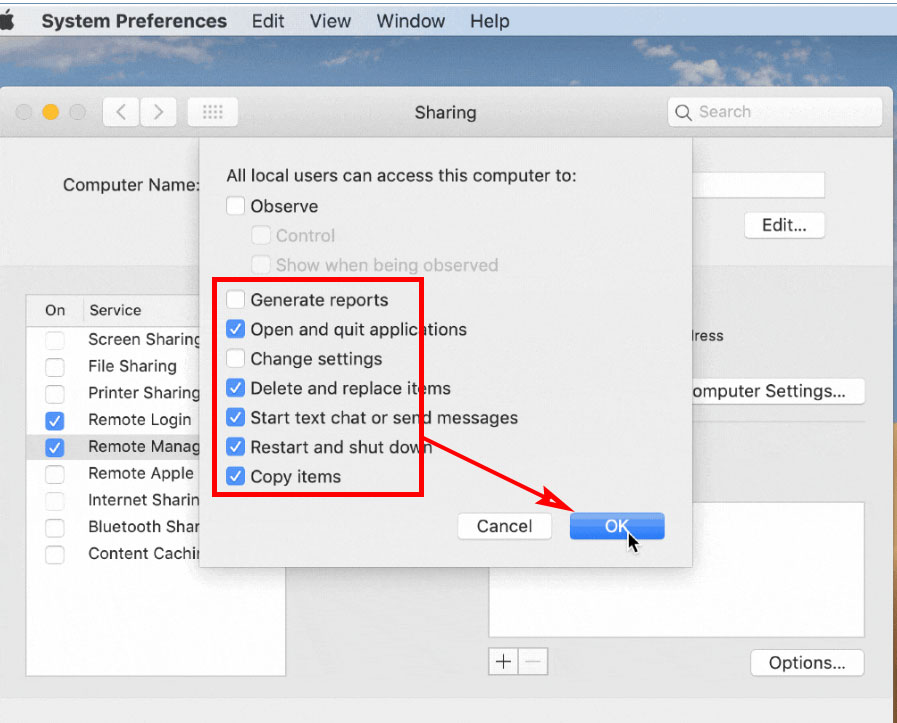This screenshot has width=897, height=723.
Task: Show all preferences grid icon
Action: coord(213,112)
